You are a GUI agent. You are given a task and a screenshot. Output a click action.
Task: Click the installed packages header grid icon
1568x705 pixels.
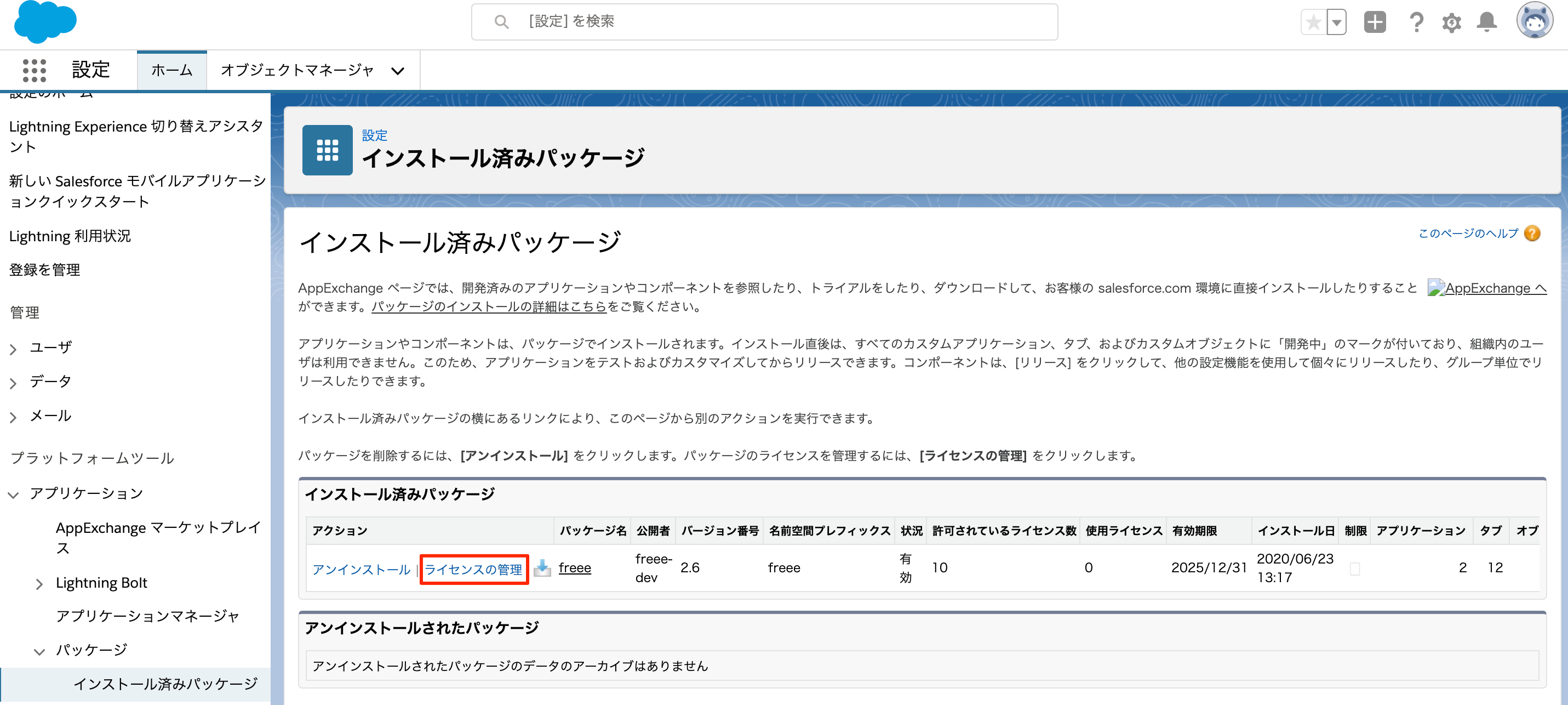pos(328,150)
